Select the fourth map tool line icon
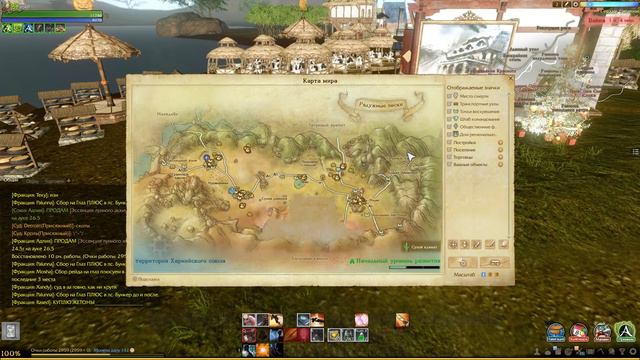640x360 pixels. [490, 244]
